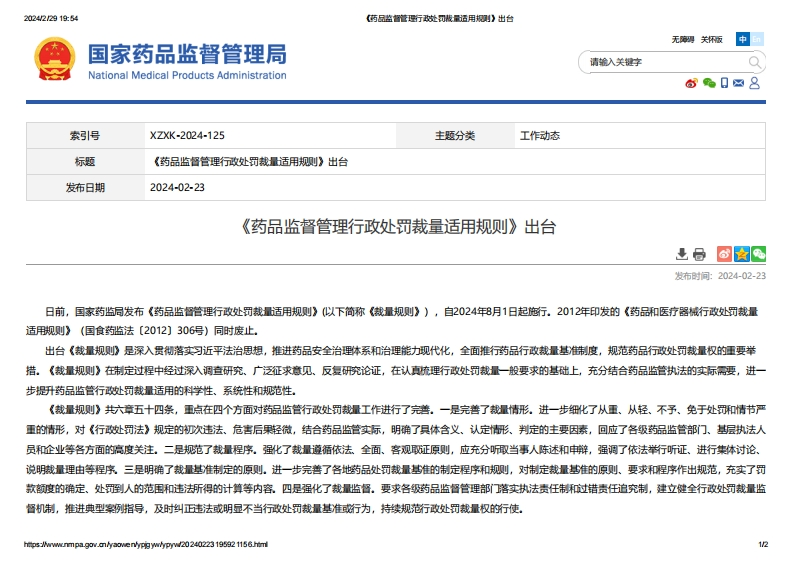The height and width of the screenshot is (561, 793).
Task: Click 标题 table label
Action: pyautogui.click(x=85, y=162)
